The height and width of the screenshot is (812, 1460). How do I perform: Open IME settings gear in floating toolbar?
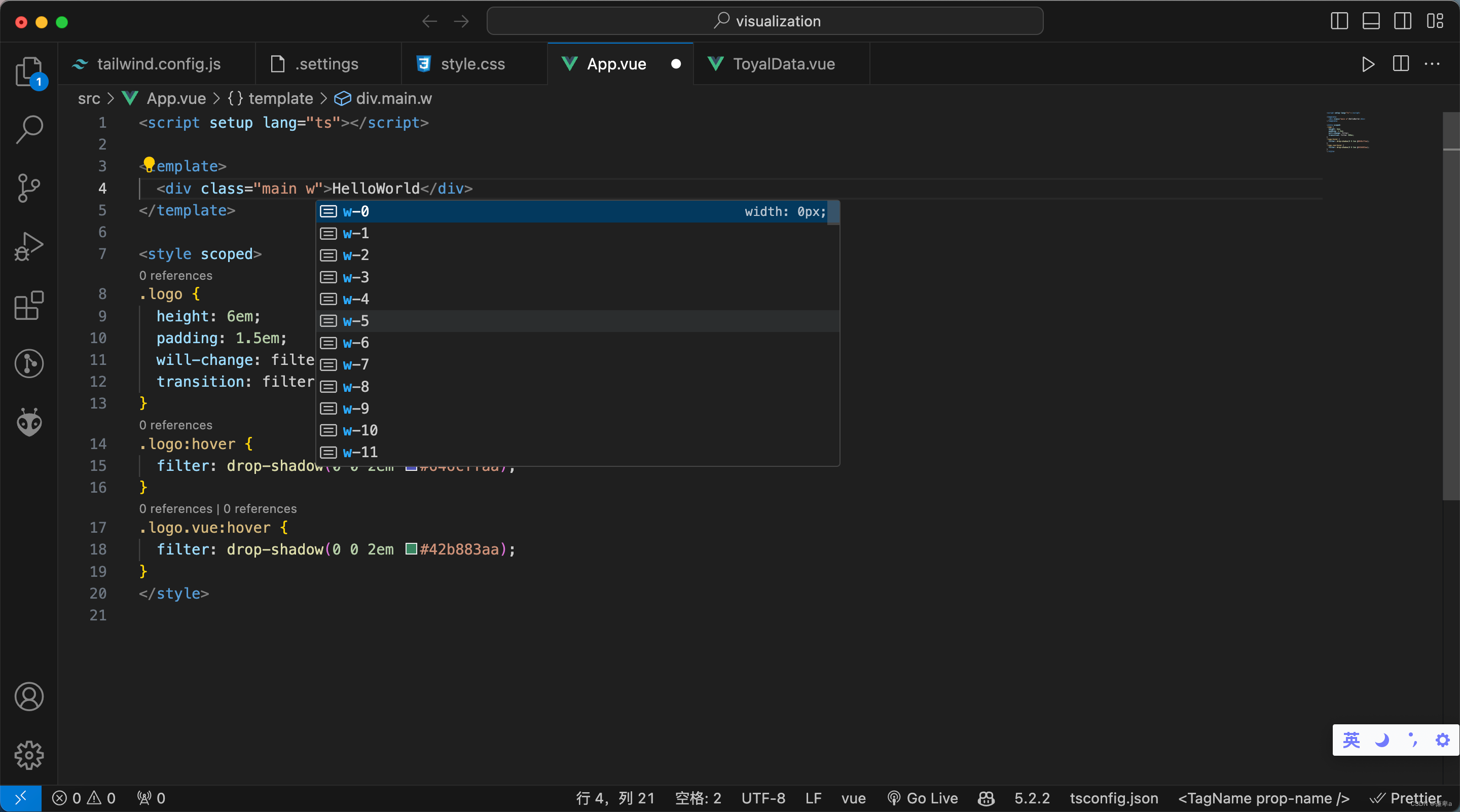coord(1442,740)
